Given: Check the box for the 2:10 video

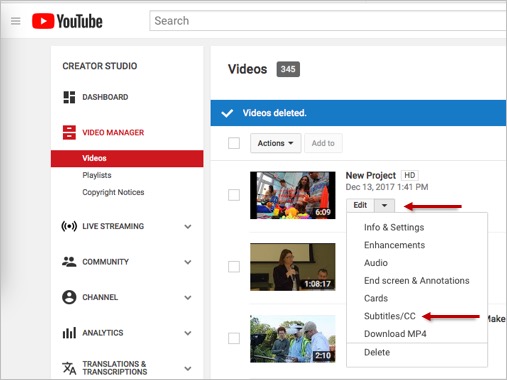Looking at the screenshot, I should tap(234, 338).
